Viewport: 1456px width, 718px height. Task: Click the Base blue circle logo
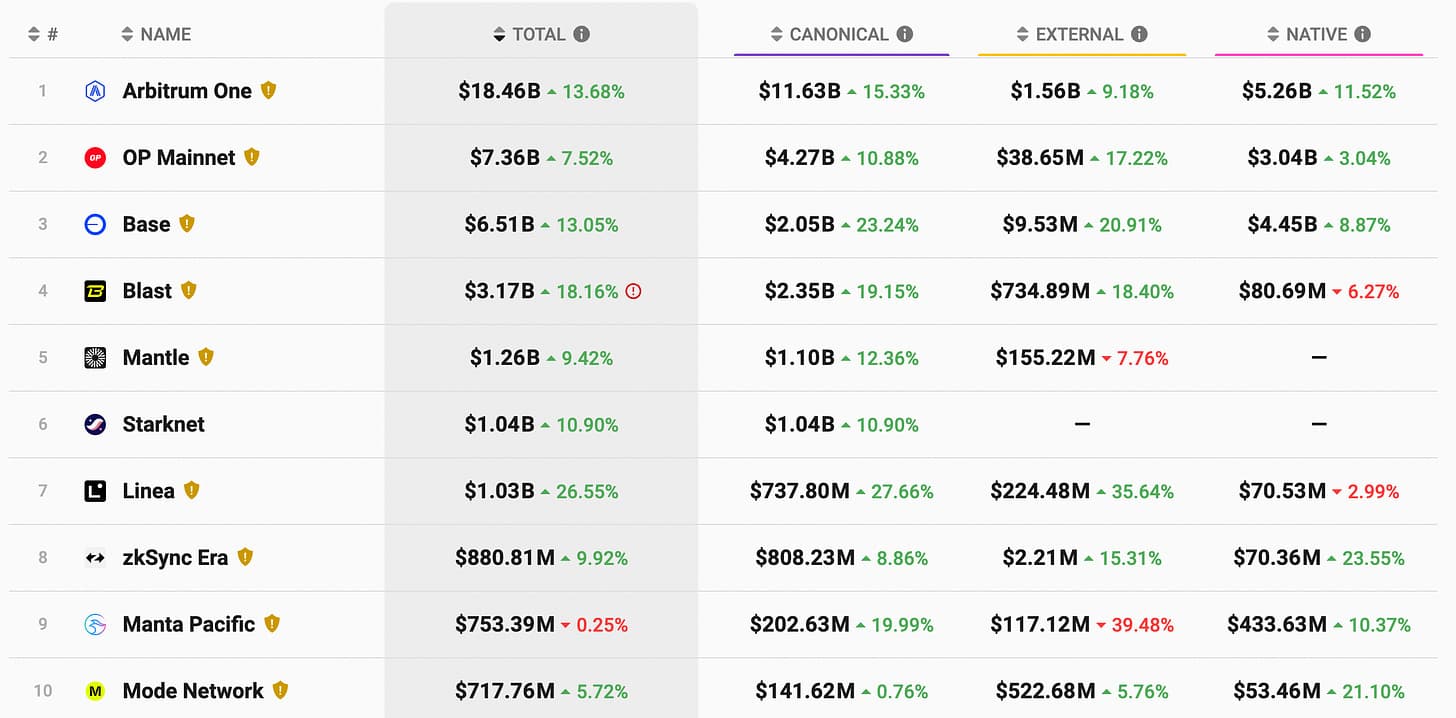pyautogui.click(x=95, y=224)
